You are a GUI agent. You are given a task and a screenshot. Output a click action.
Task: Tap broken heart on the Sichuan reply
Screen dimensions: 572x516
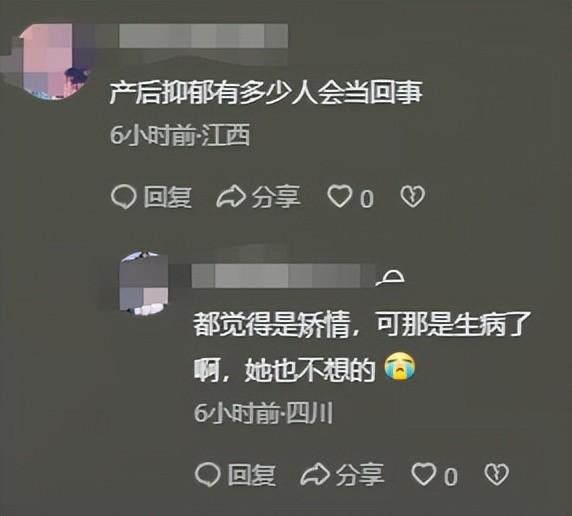[496, 474]
